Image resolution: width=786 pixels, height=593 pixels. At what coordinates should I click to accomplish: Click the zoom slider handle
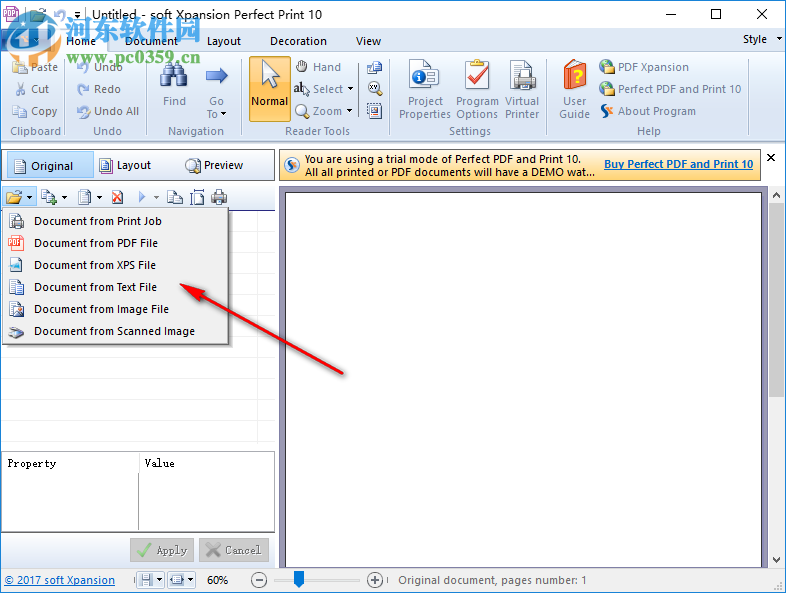click(299, 578)
